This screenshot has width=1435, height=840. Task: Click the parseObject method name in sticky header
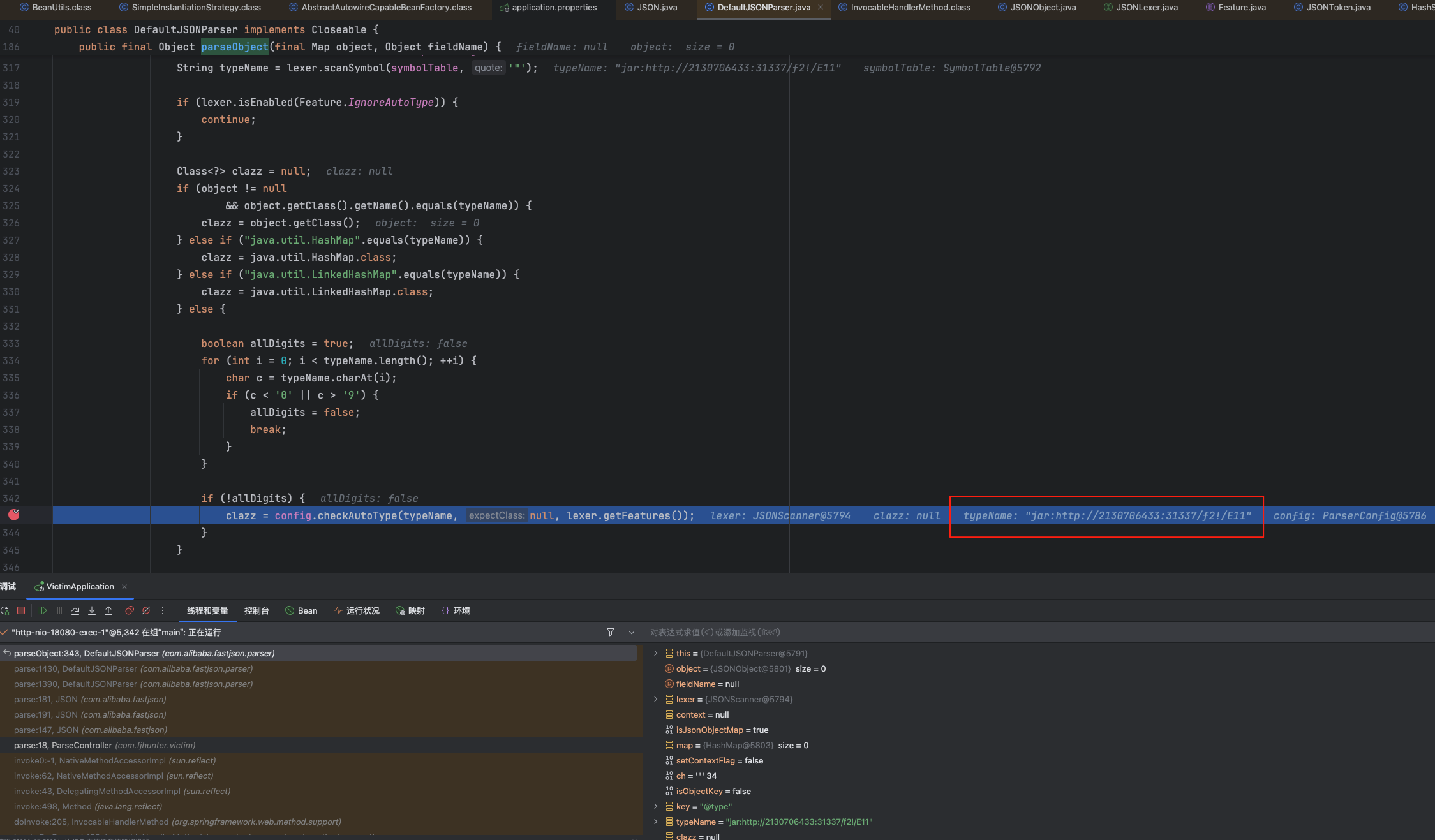(235, 47)
